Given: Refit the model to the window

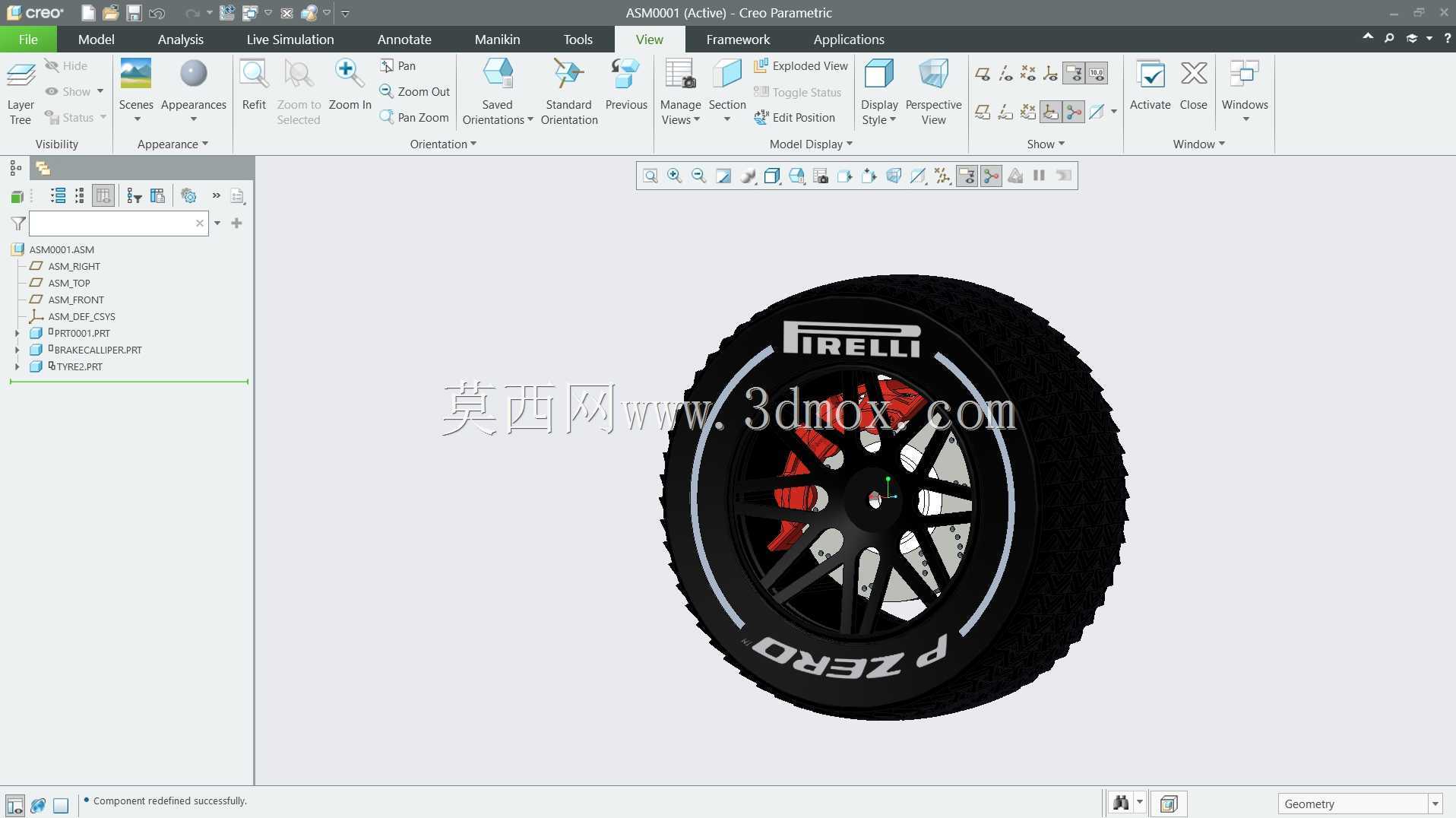Looking at the screenshot, I should (x=254, y=84).
